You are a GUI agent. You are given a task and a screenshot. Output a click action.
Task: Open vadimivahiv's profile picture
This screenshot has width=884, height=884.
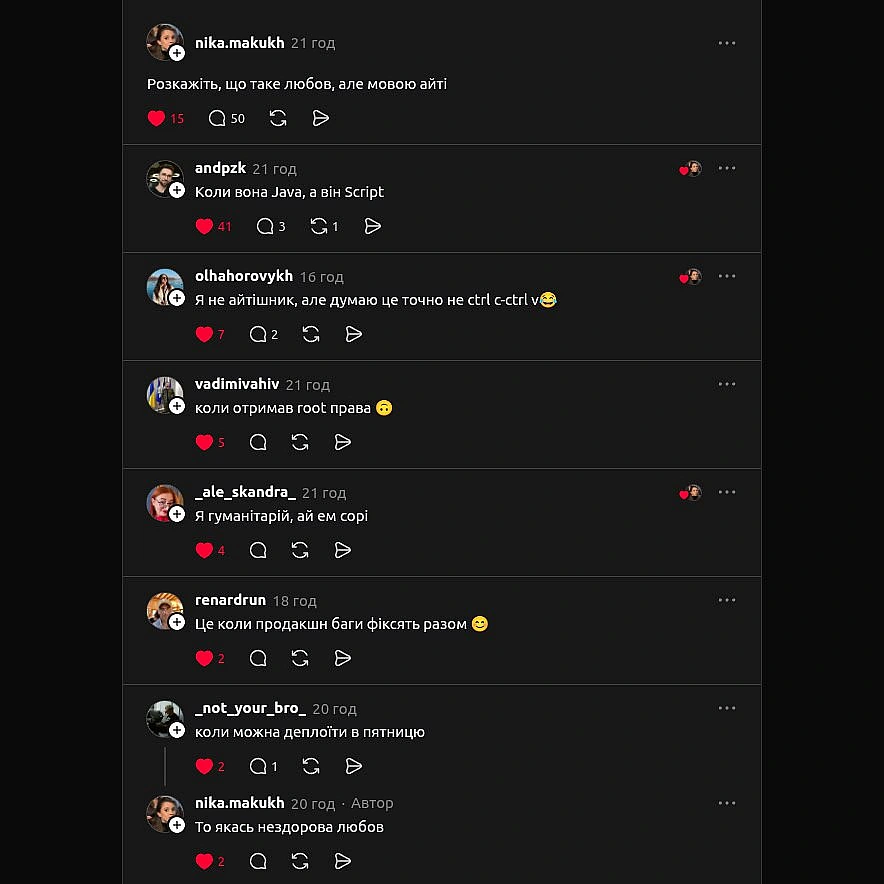163,394
